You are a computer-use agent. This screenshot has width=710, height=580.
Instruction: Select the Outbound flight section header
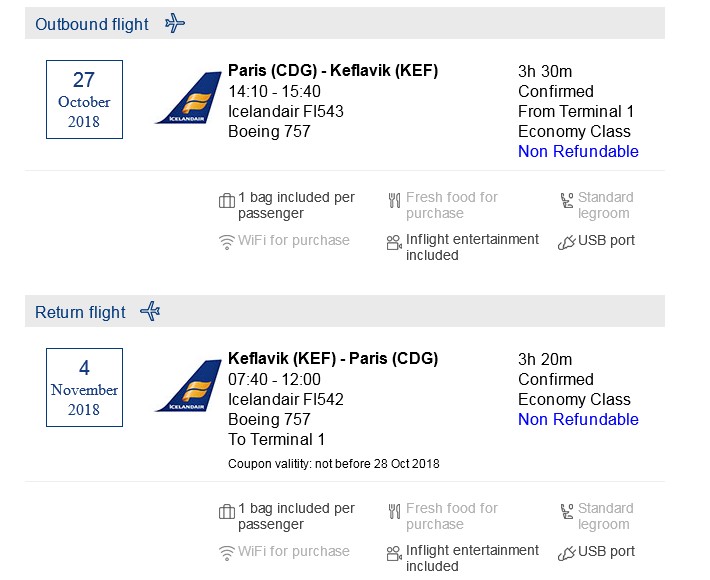(345, 23)
